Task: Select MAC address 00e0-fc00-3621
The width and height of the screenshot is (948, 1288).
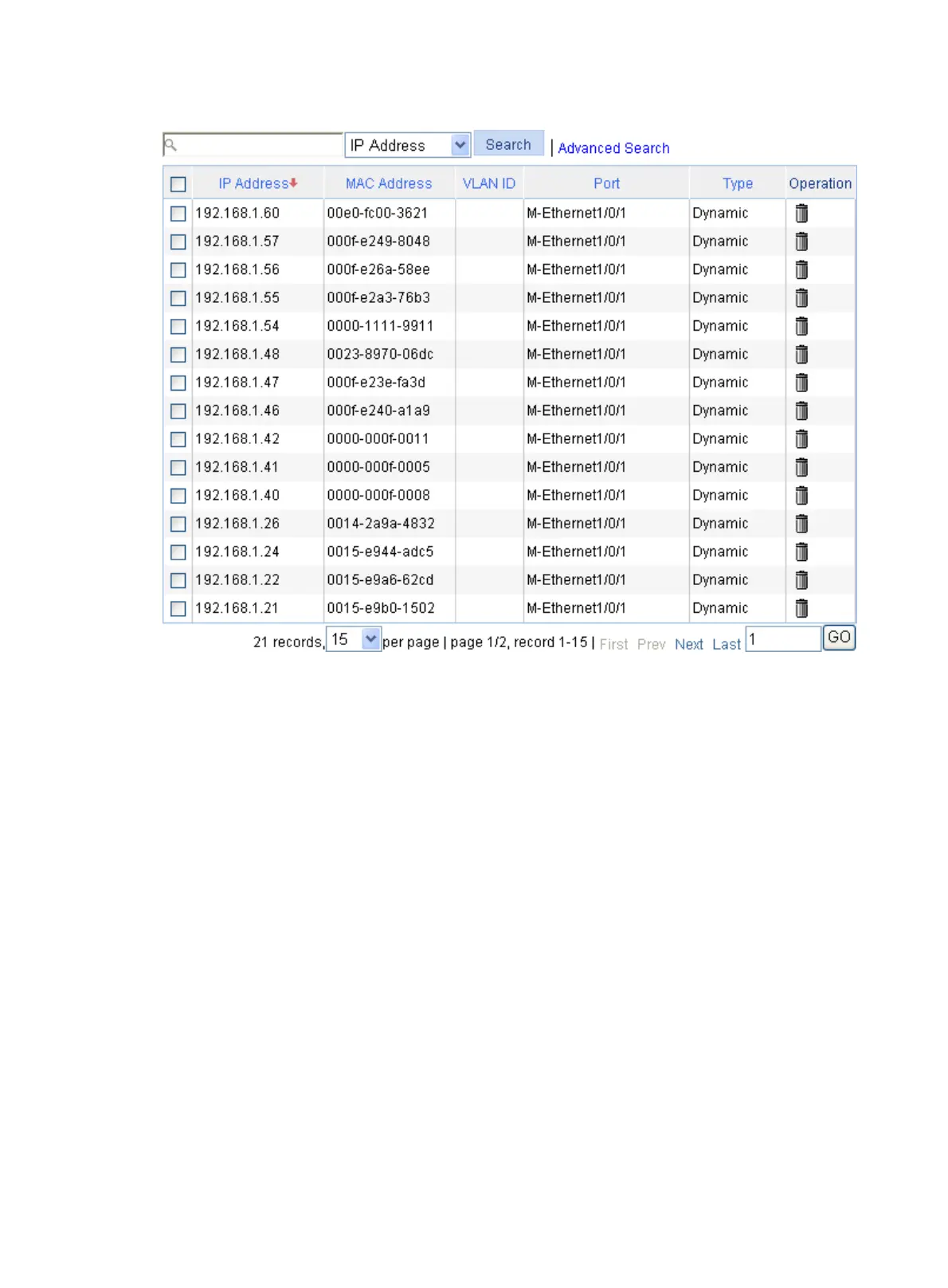Action: pyautogui.click(x=378, y=213)
